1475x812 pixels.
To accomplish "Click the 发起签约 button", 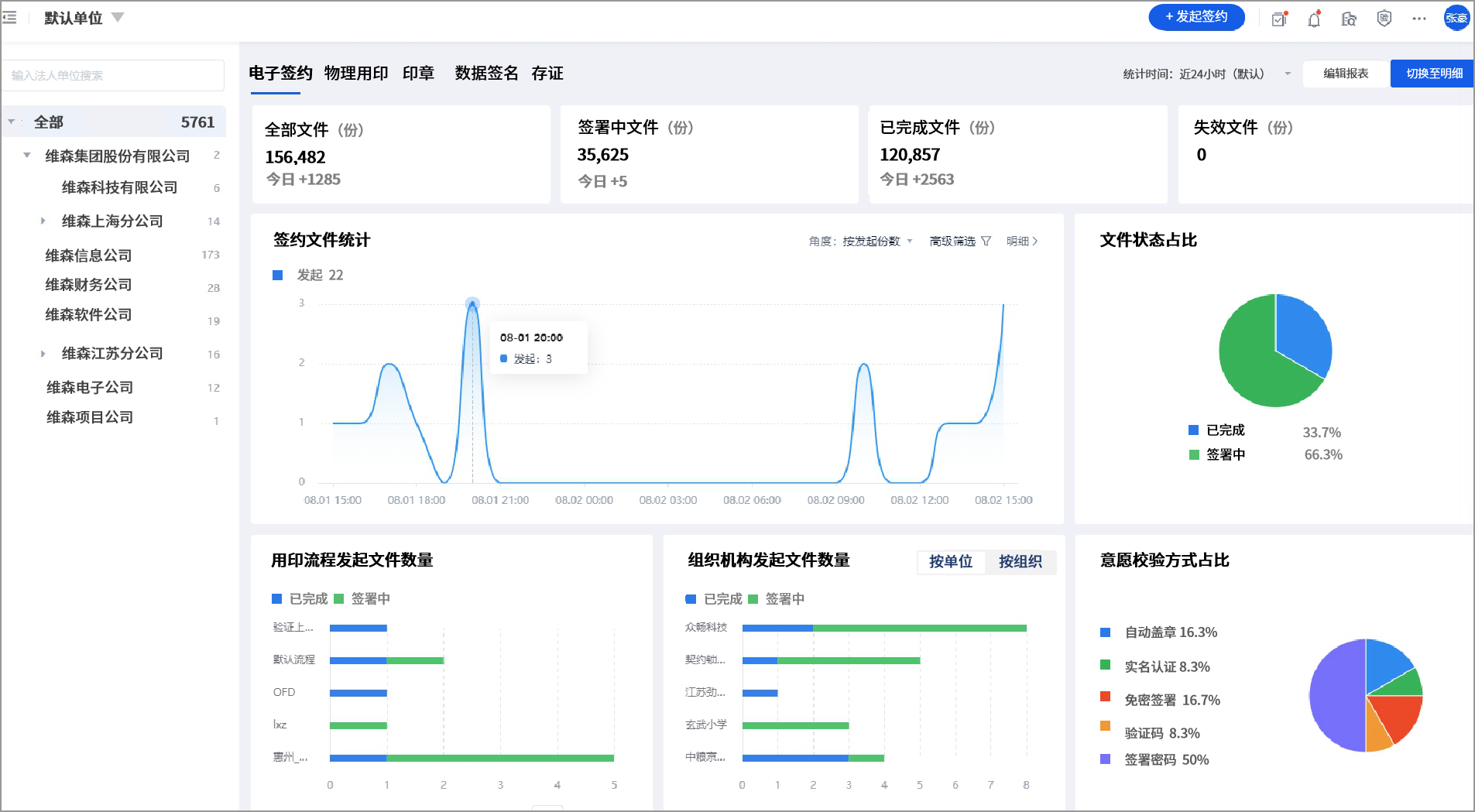I will coord(1196,17).
